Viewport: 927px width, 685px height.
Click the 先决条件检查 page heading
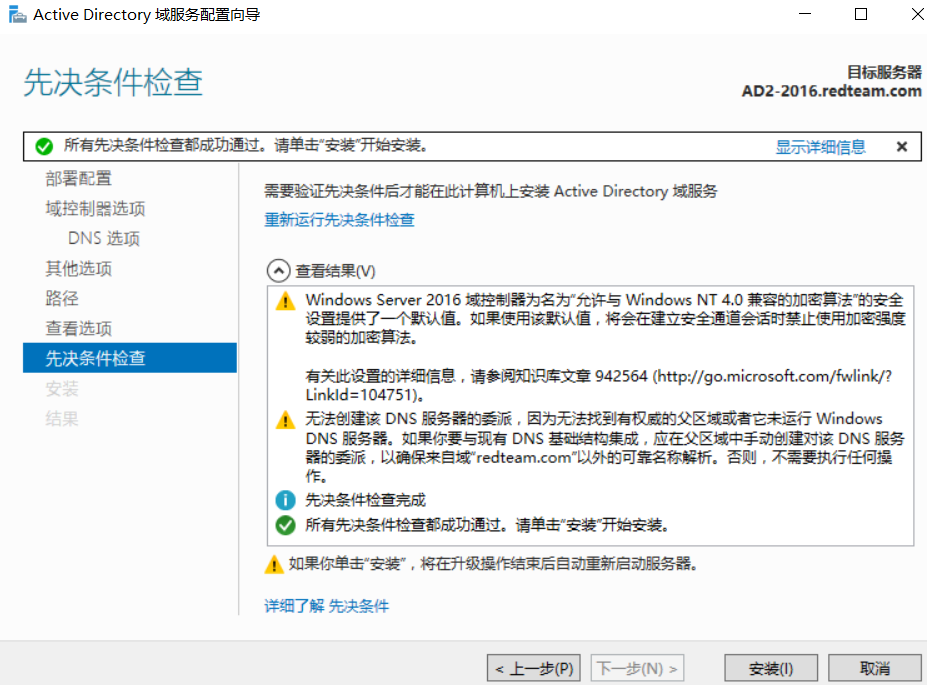click(x=113, y=82)
